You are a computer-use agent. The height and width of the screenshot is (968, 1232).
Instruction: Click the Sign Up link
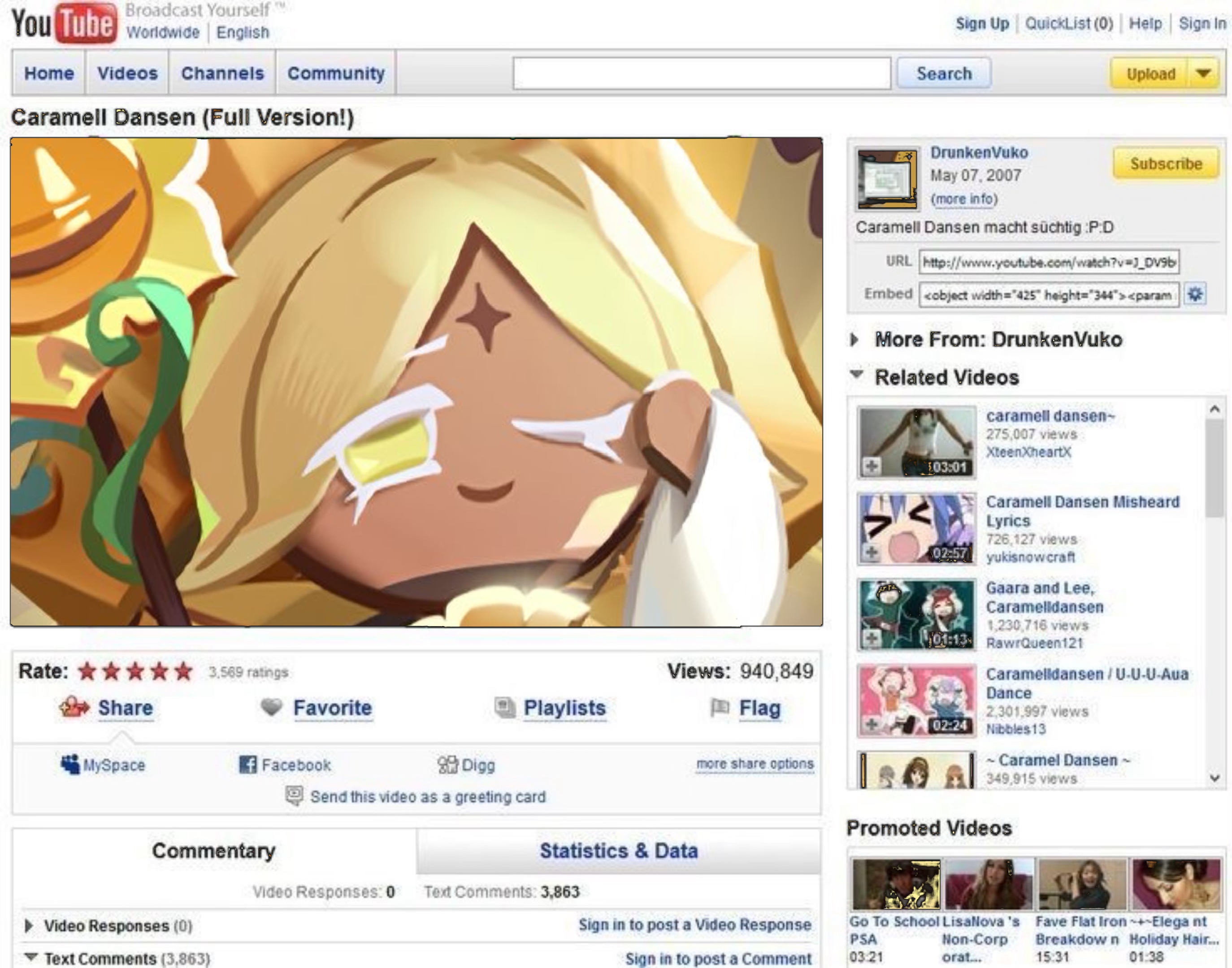point(982,23)
